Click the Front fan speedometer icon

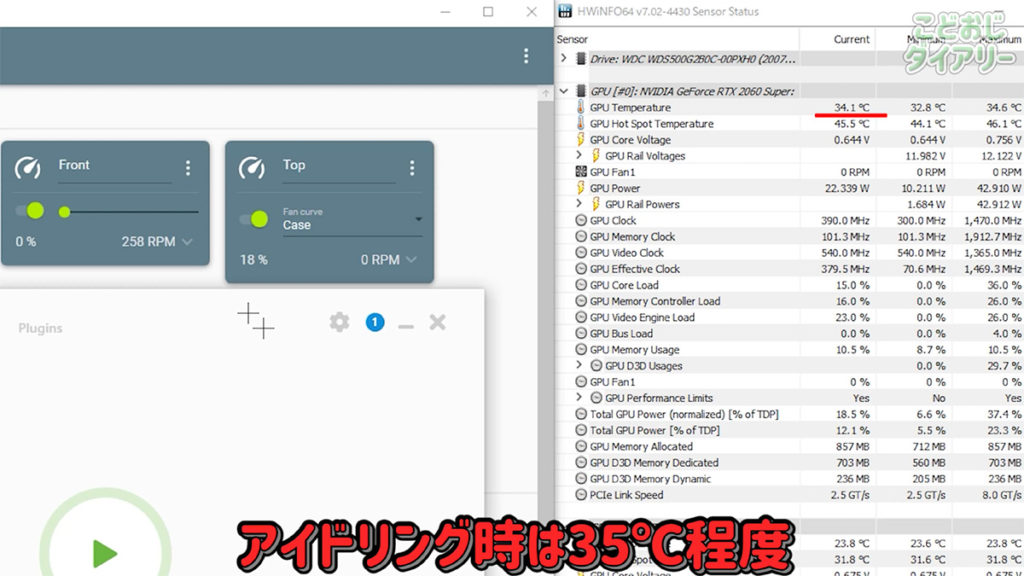coord(28,167)
